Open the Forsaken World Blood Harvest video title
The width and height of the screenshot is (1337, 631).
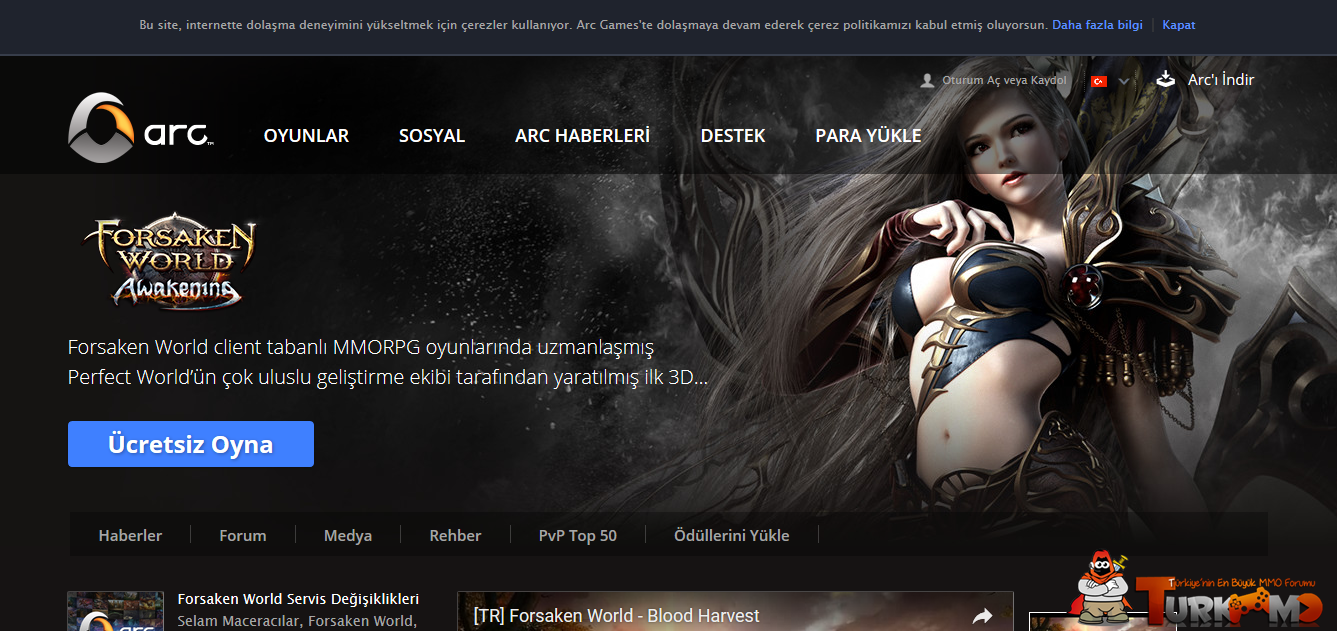tap(617, 616)
